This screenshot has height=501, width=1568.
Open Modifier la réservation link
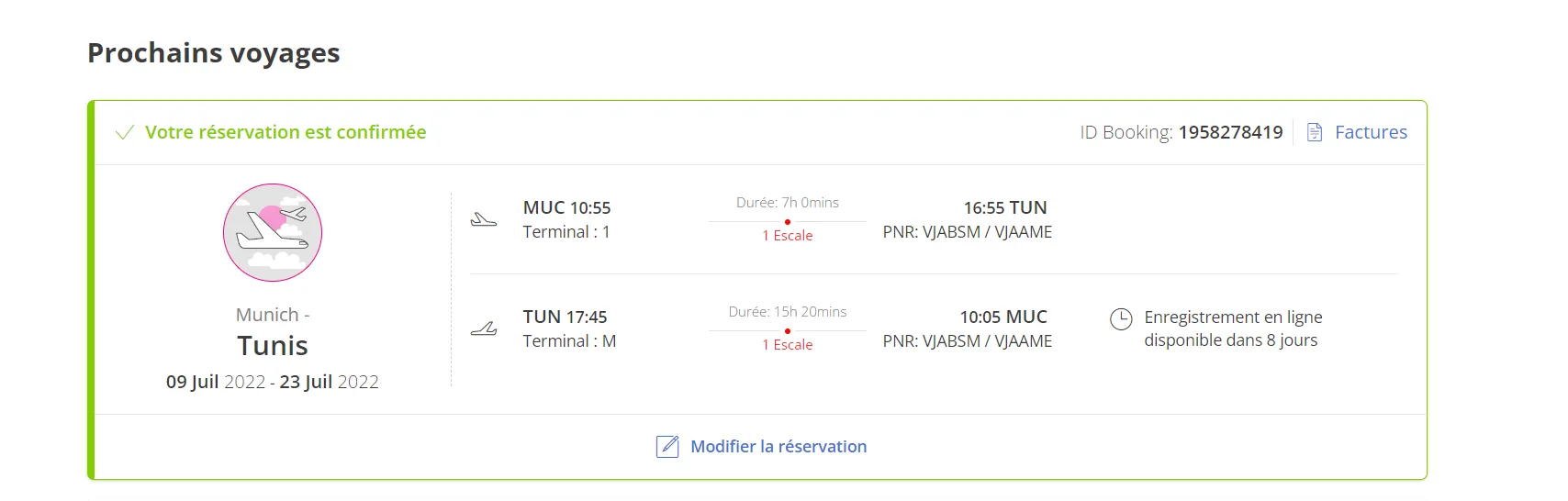coord(778,447)
